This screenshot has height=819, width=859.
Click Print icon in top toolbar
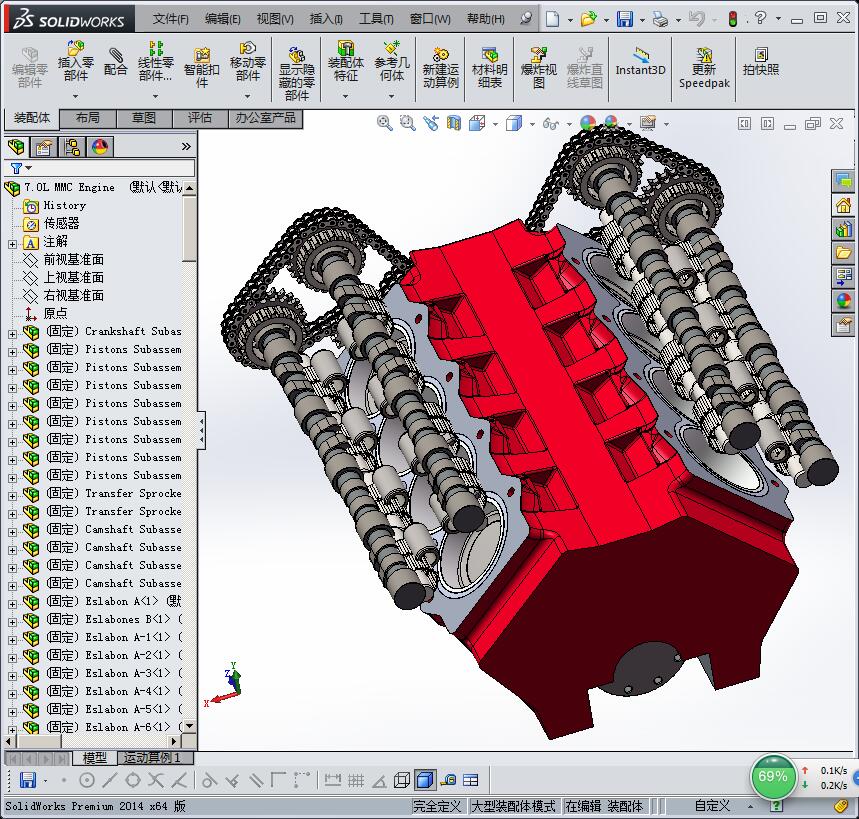click(x=661, y=19)
